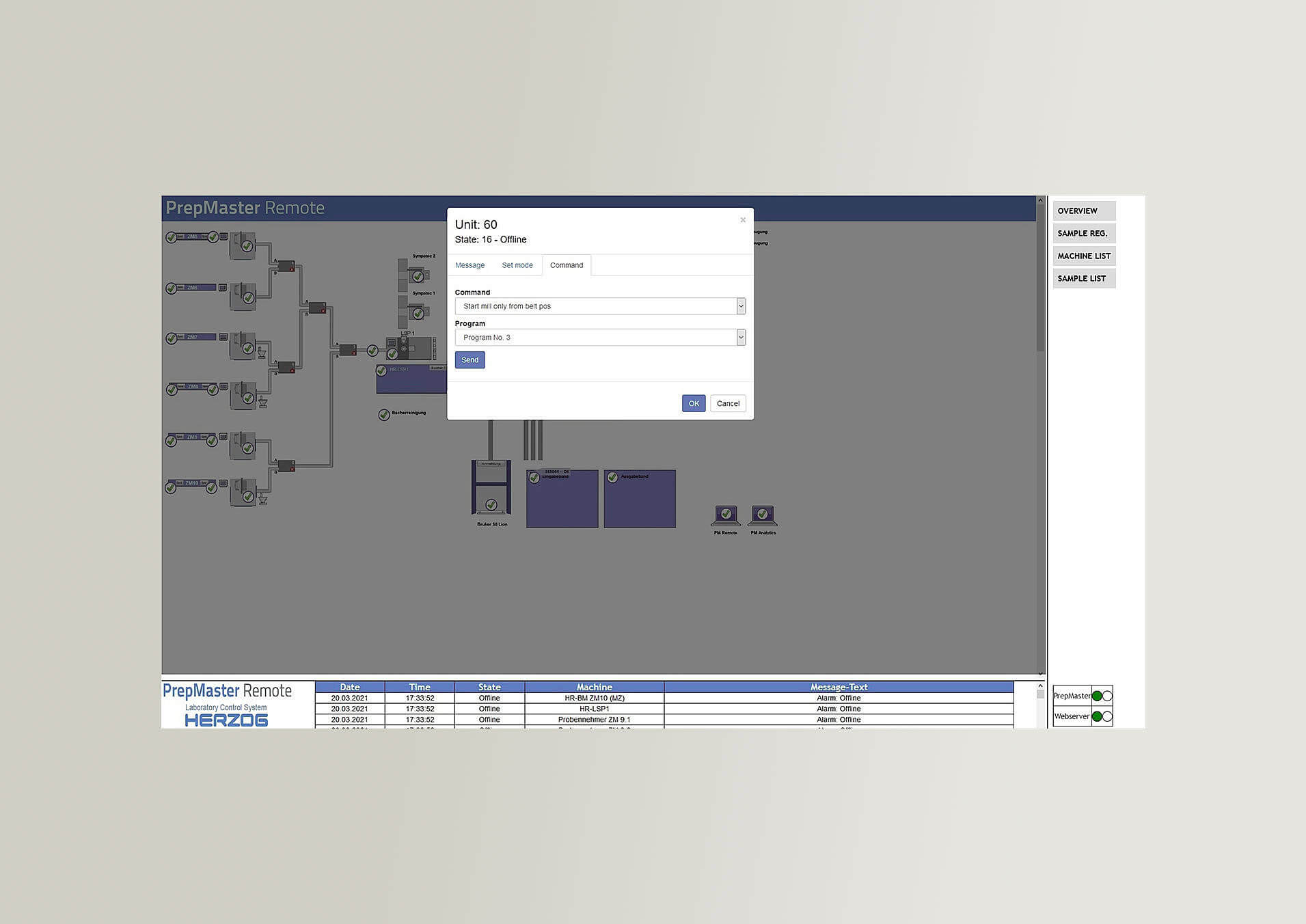Click the ZM10 belt left status check

click(171, 488)
